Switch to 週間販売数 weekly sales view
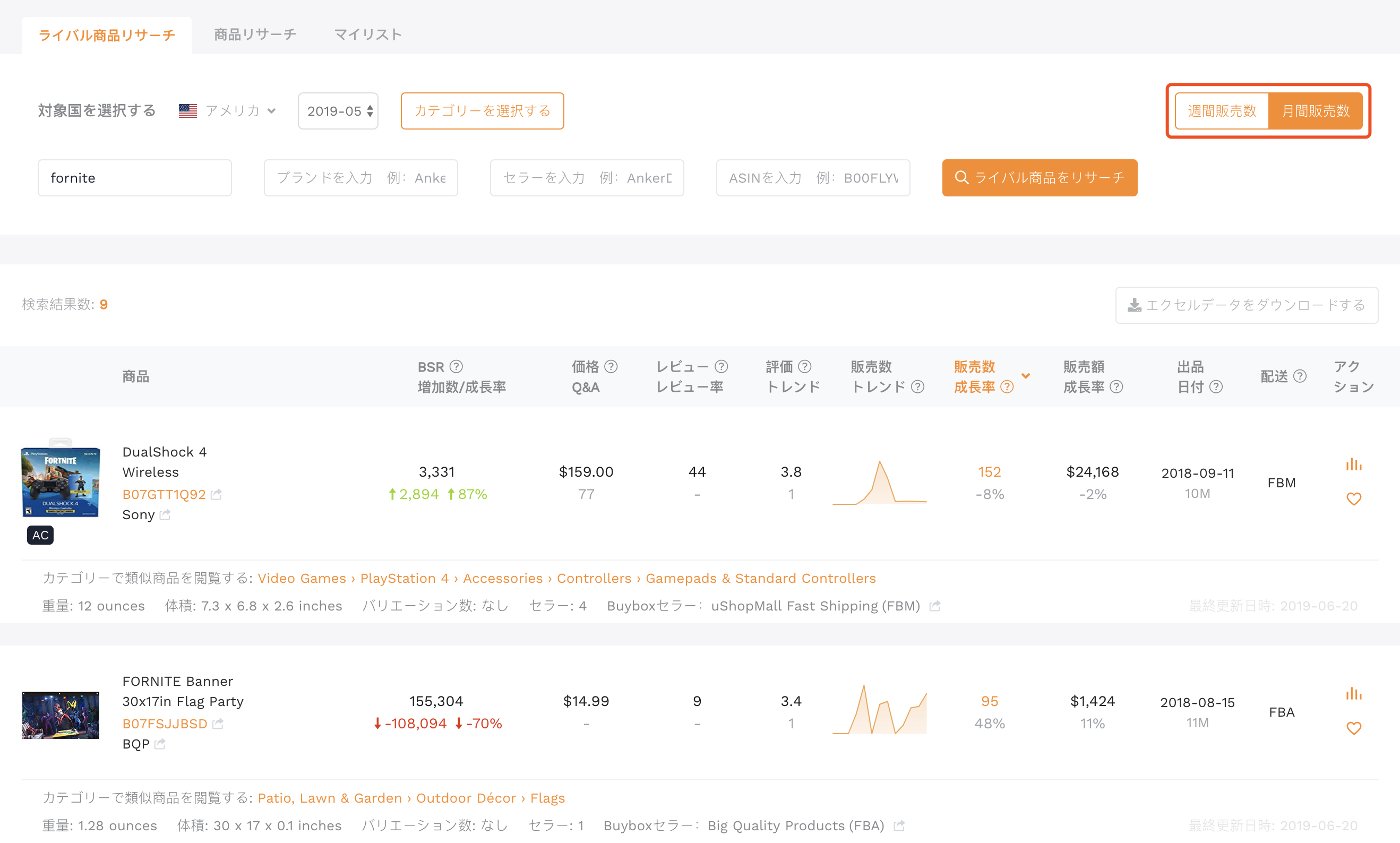 point(1222,111)
